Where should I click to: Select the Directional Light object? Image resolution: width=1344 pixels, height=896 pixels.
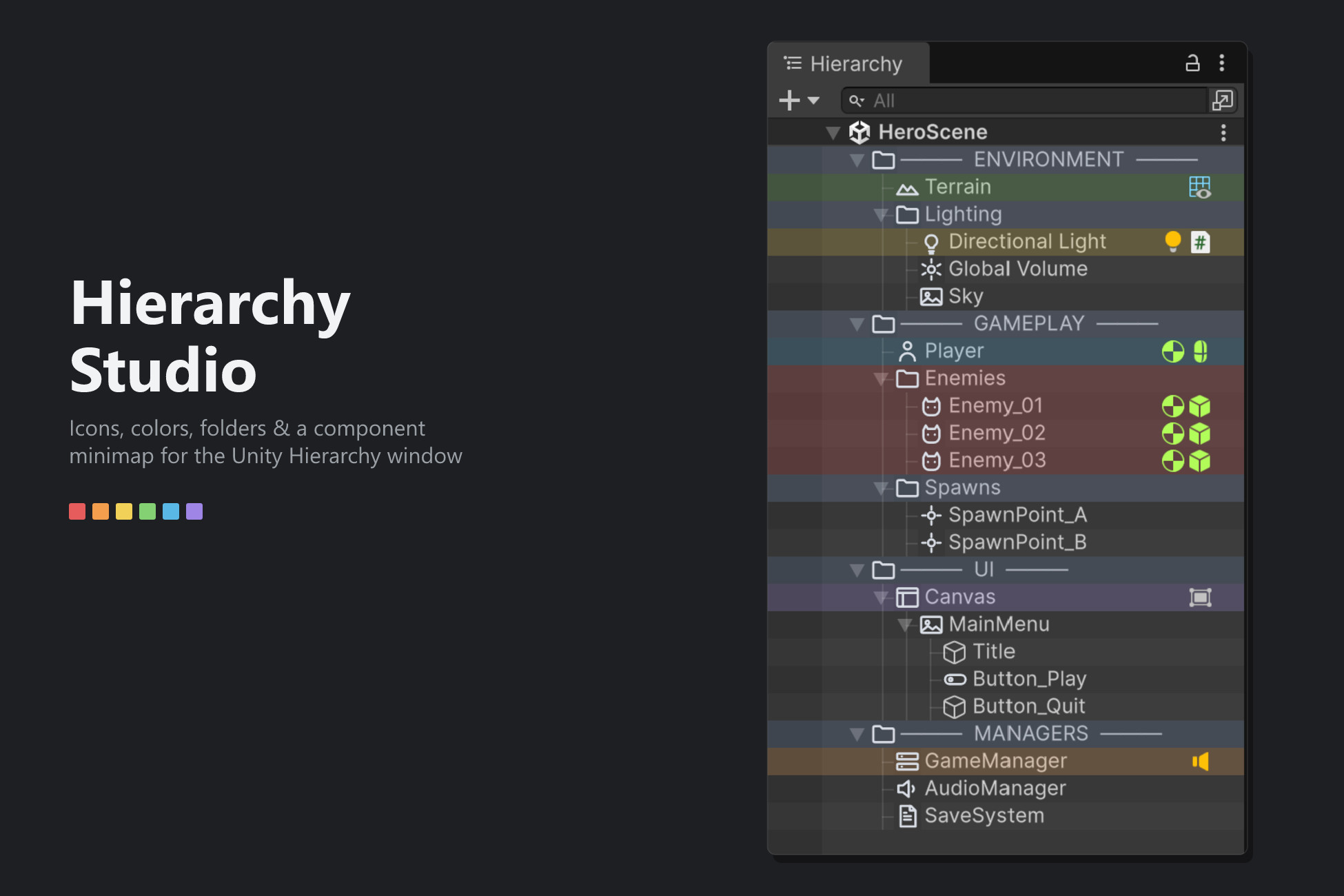click(1006, 242)
